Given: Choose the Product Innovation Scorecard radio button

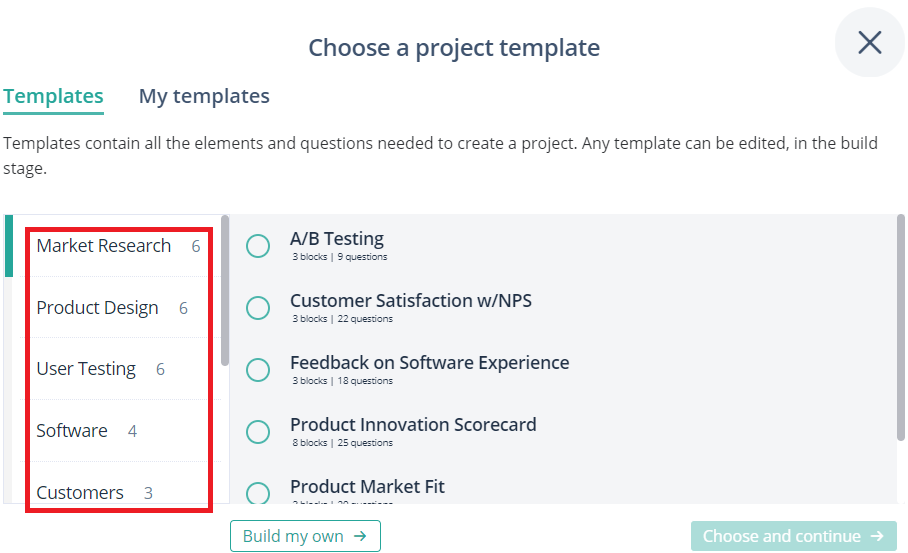Looking at the screenshot, I should [258, 431].
